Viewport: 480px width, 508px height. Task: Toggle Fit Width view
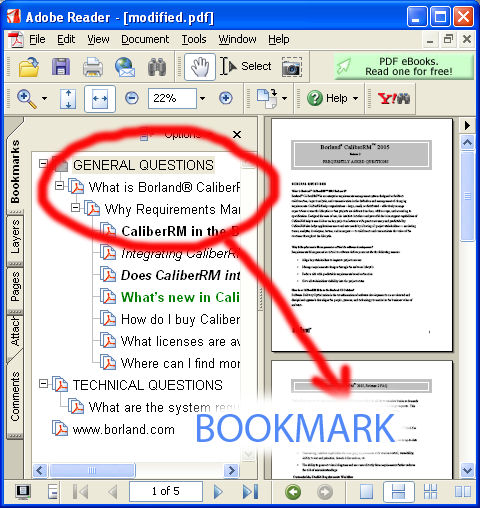coord(100,99)
